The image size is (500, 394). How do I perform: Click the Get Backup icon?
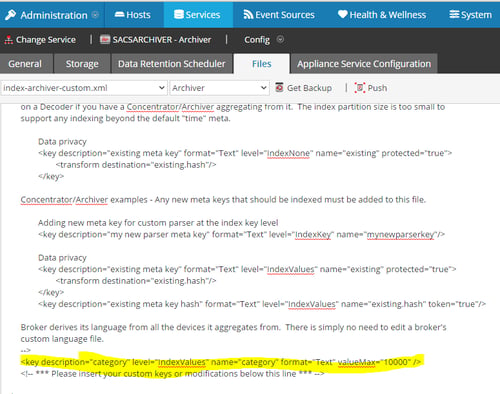coord(279,88)
